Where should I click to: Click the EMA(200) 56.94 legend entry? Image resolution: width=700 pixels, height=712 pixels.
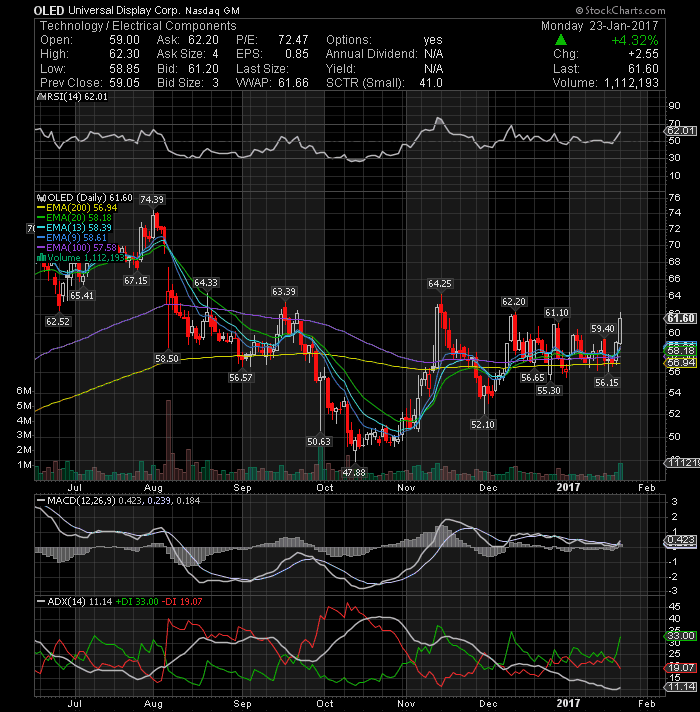82,208
